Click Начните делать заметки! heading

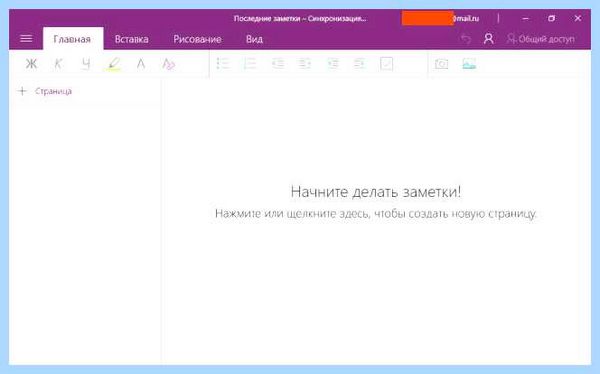(376, 192)
